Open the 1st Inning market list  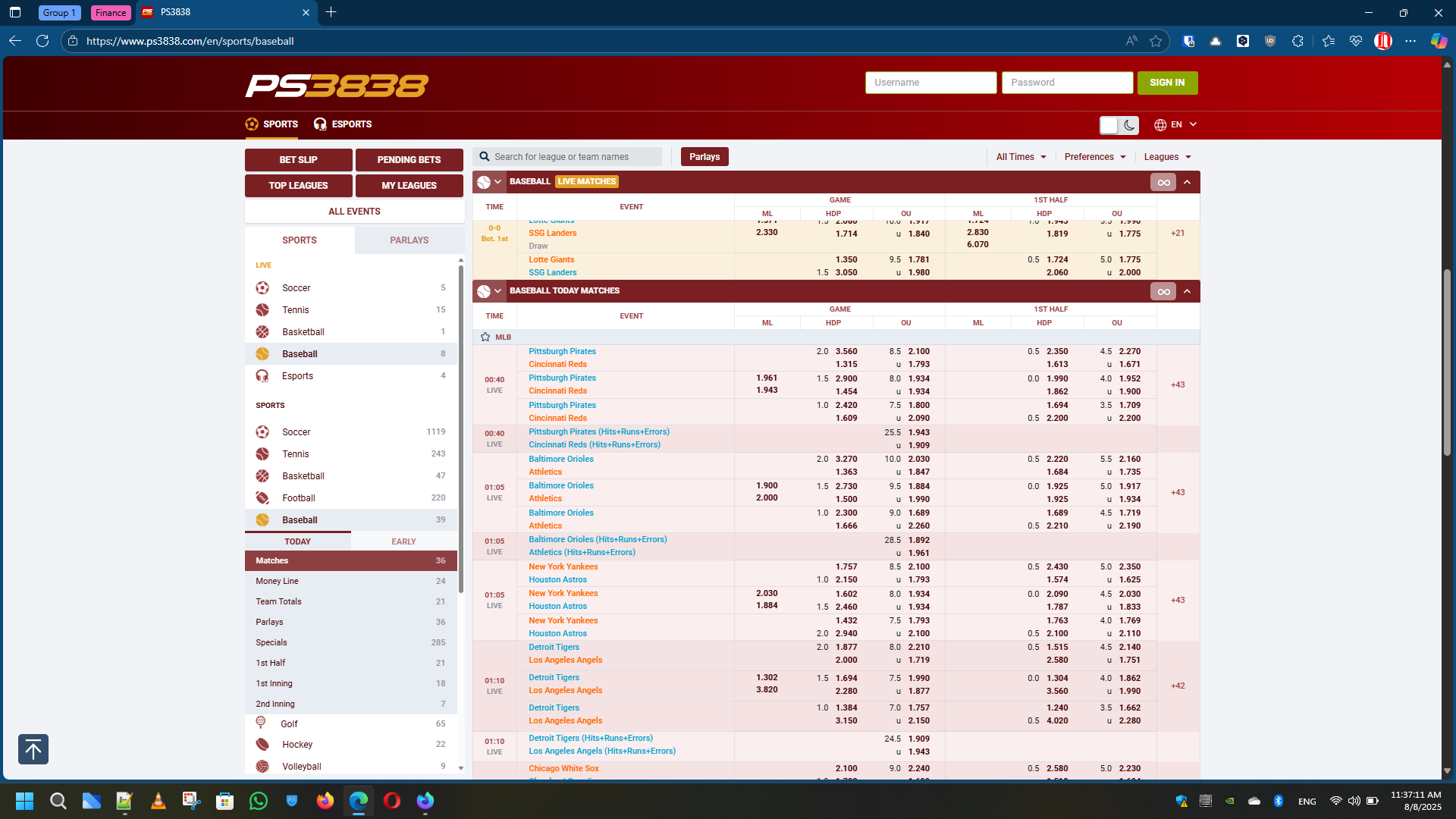tap(351, 683)
